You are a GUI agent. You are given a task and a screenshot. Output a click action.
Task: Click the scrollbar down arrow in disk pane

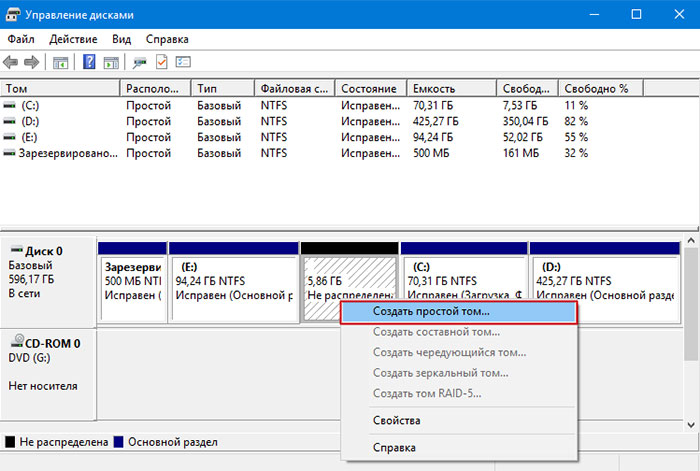click(x=691, y=425)
